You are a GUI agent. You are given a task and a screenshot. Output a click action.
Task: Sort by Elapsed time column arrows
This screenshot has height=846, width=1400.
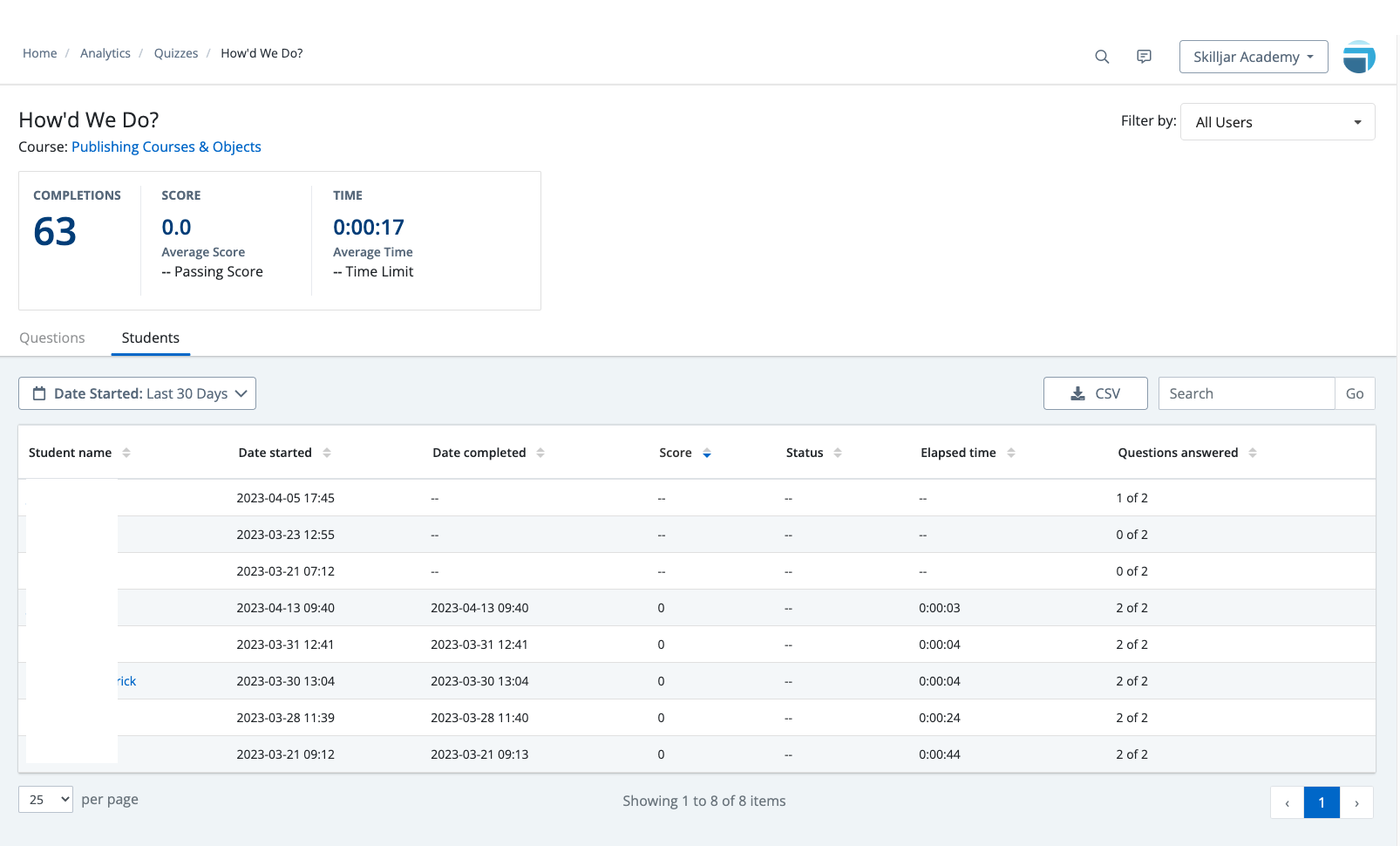click(x=1011, y=453)
